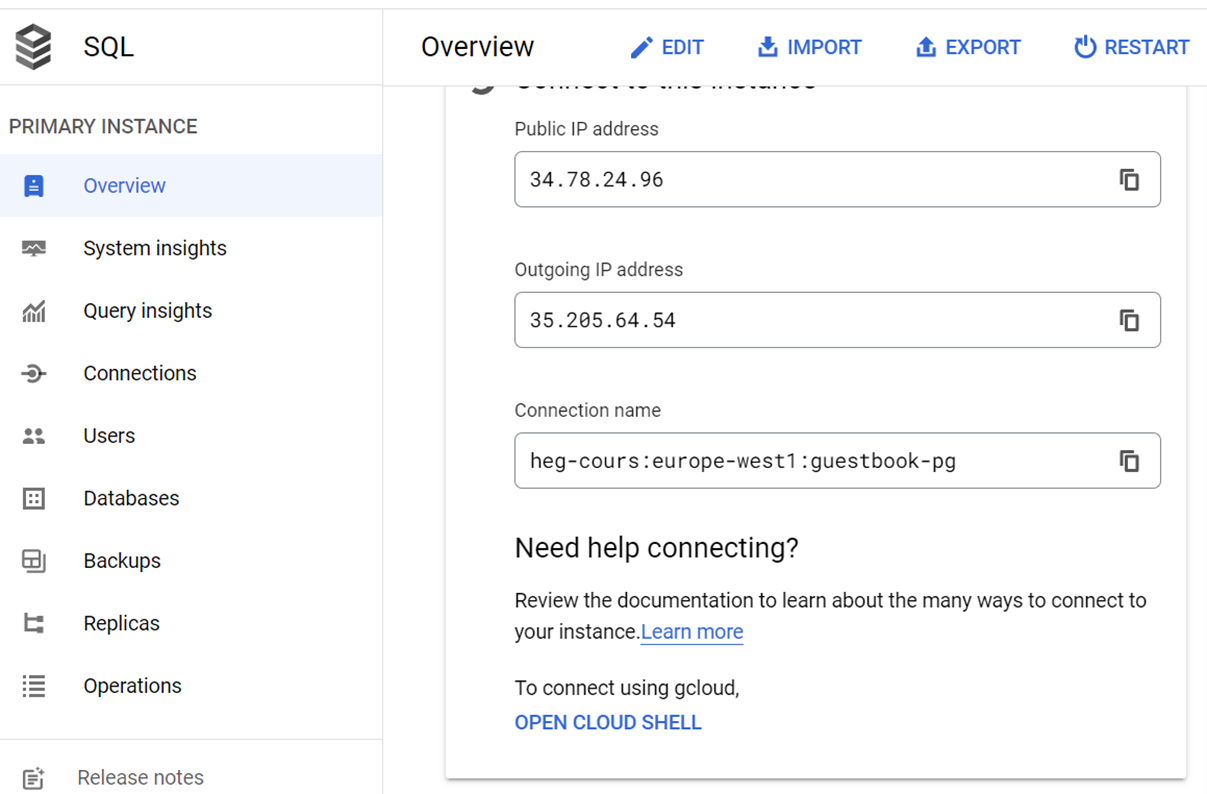Screen dimensions: 1207x794
Task: Open the Replicas section
Action: pyautogui.click(x=121, y=623)
